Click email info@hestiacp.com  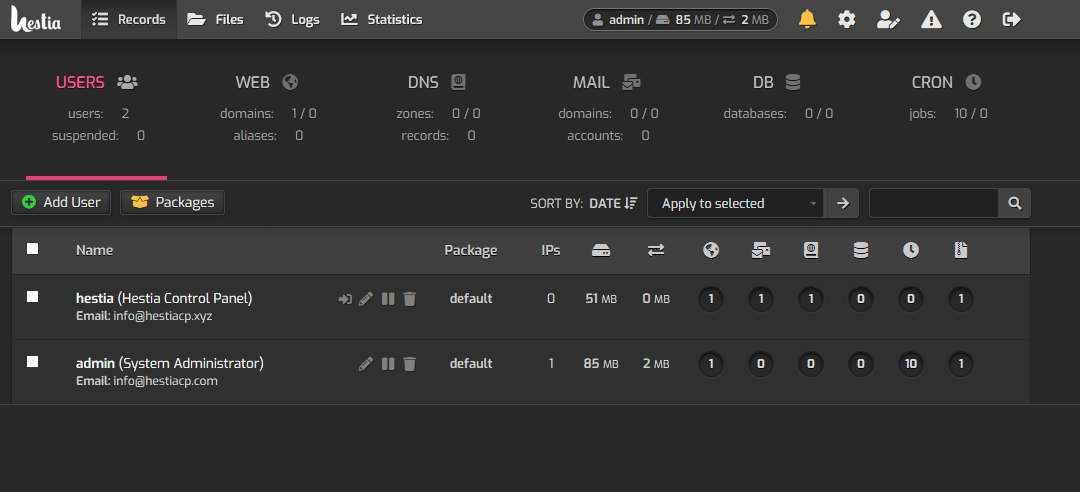coord(165,381)
